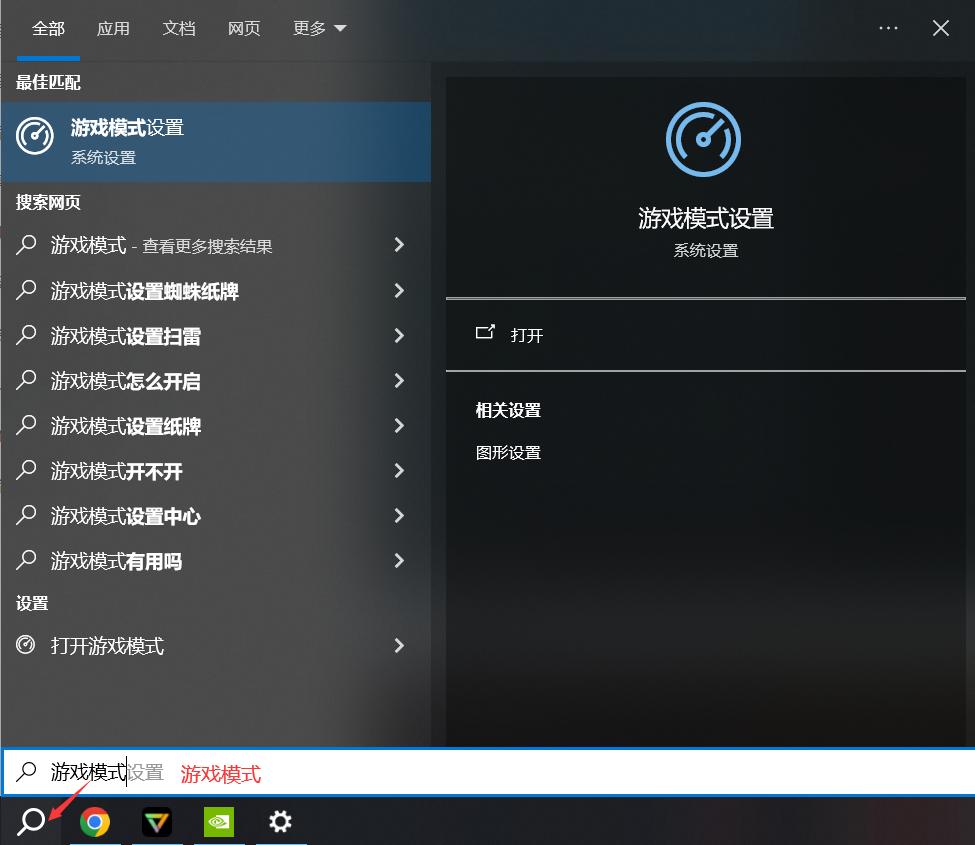
Task: Select best match 游戏模式设置 result
Action: [215, 141]
